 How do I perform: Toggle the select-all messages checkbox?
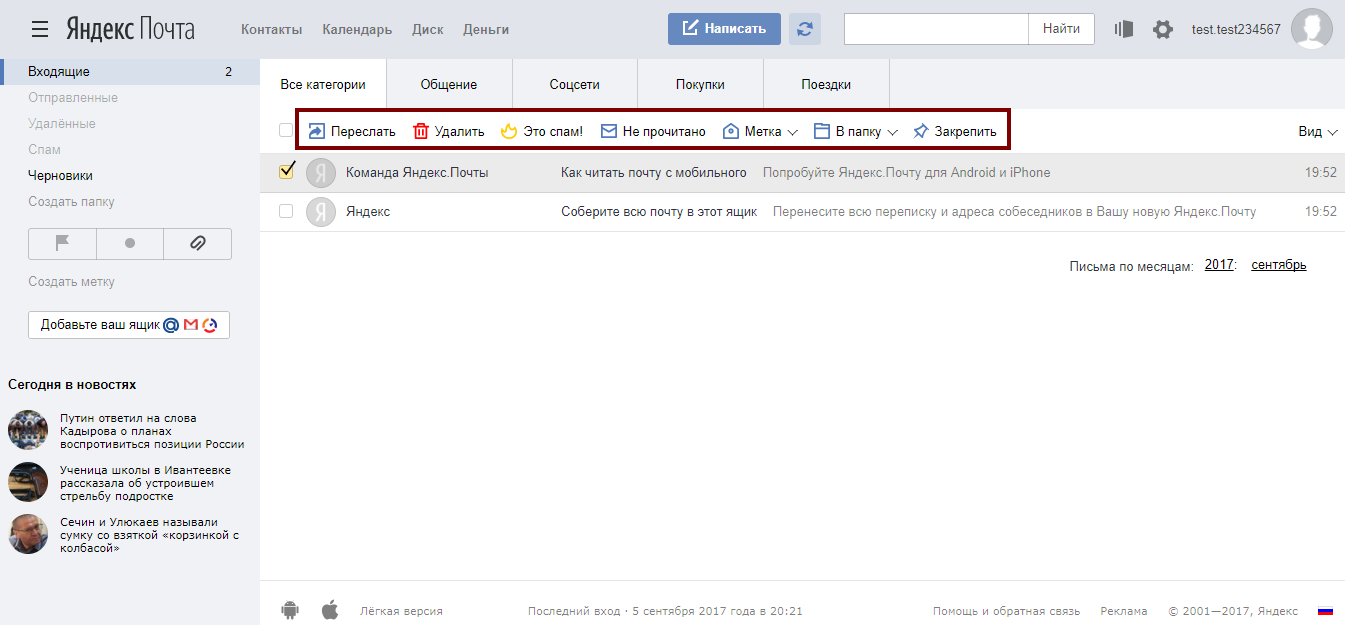click(286, 131)
